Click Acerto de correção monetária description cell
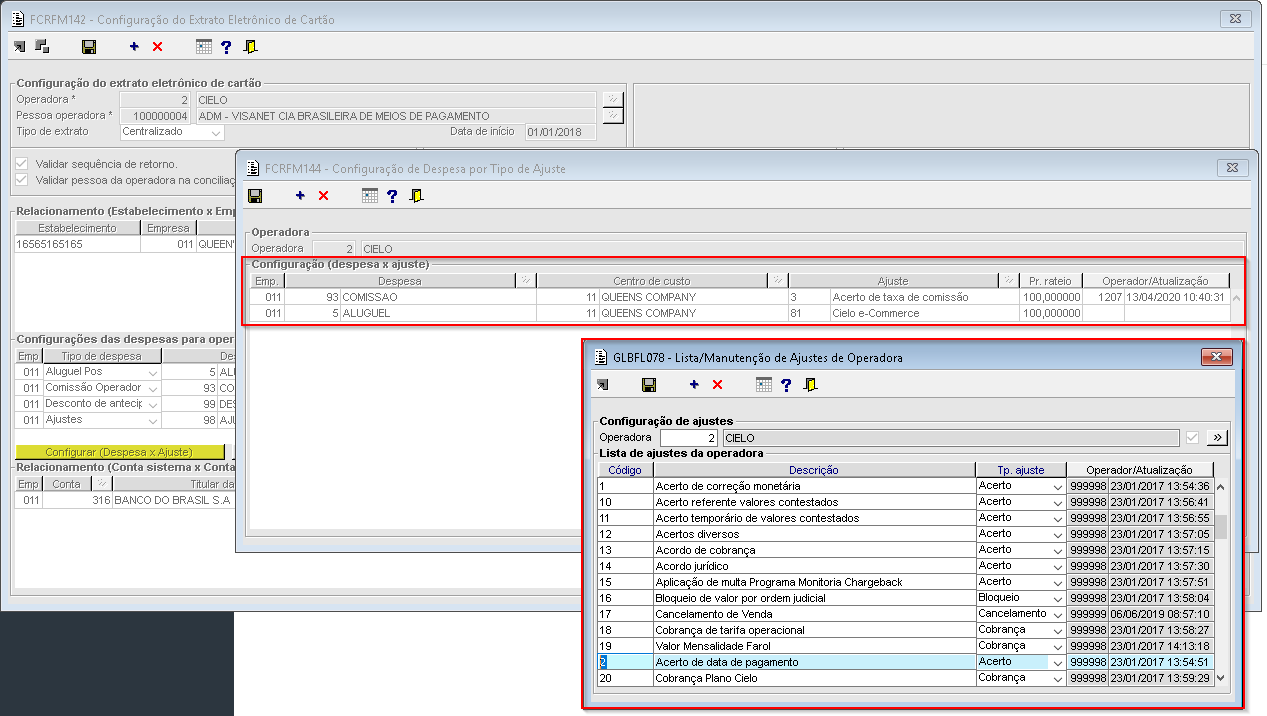1267x716 pixels. click(x=814, y=486)
